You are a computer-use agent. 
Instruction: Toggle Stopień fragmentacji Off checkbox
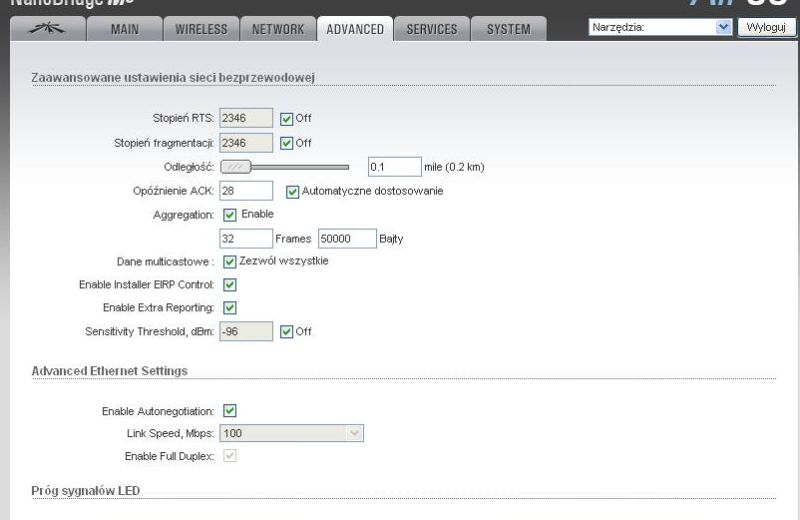287,143
